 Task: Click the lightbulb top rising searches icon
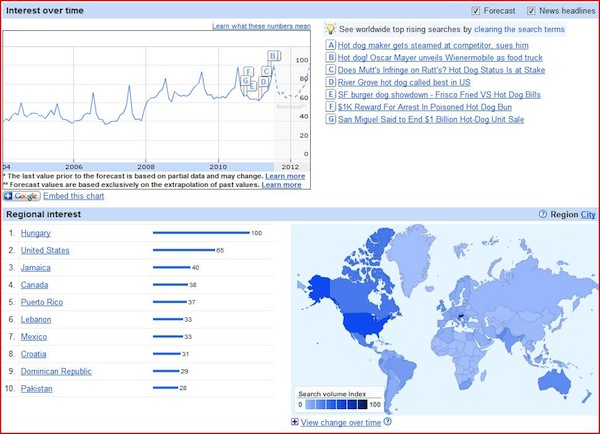(x=332, y=30)
